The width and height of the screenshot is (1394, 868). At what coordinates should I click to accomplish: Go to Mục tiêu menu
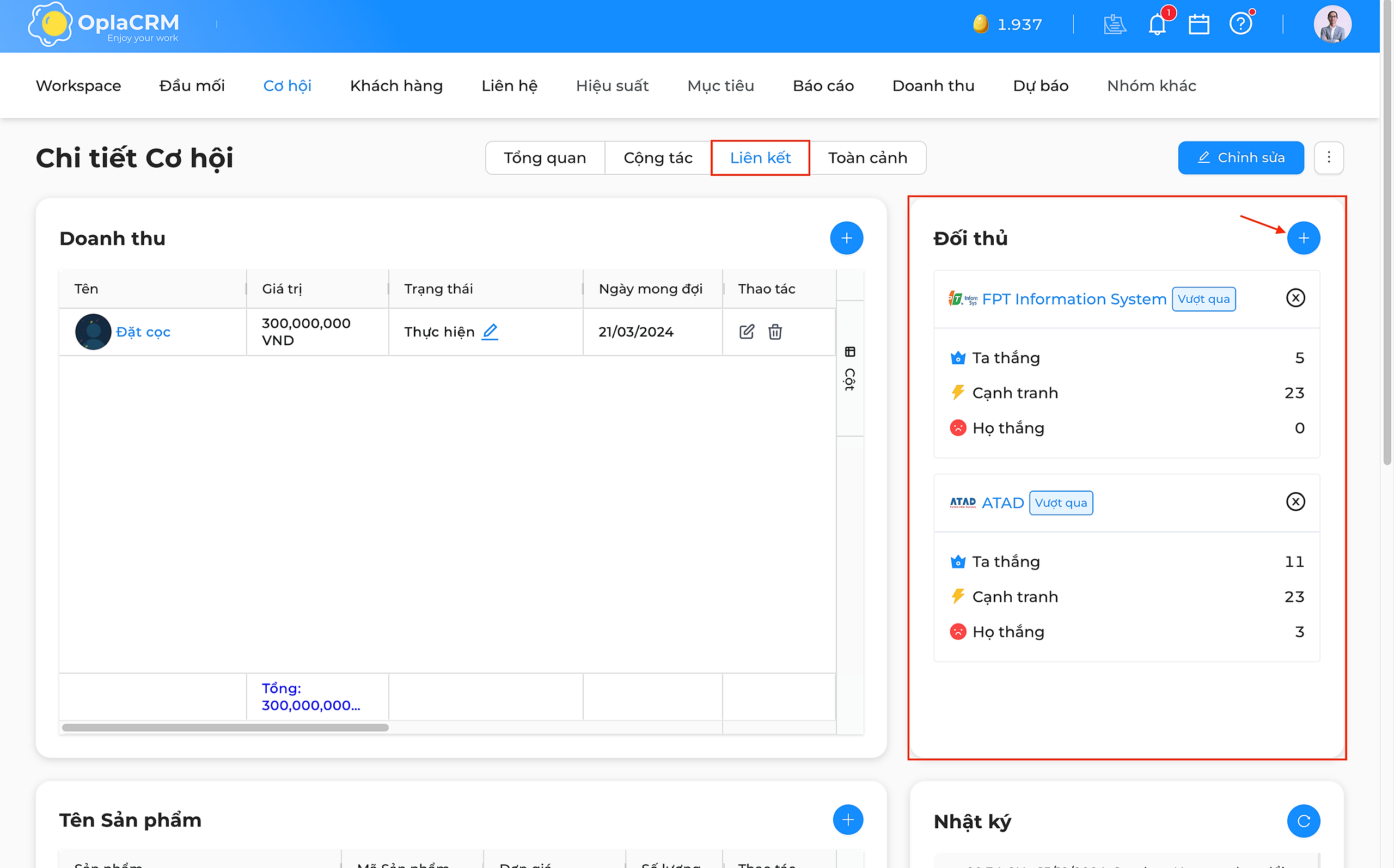[720, 85]
